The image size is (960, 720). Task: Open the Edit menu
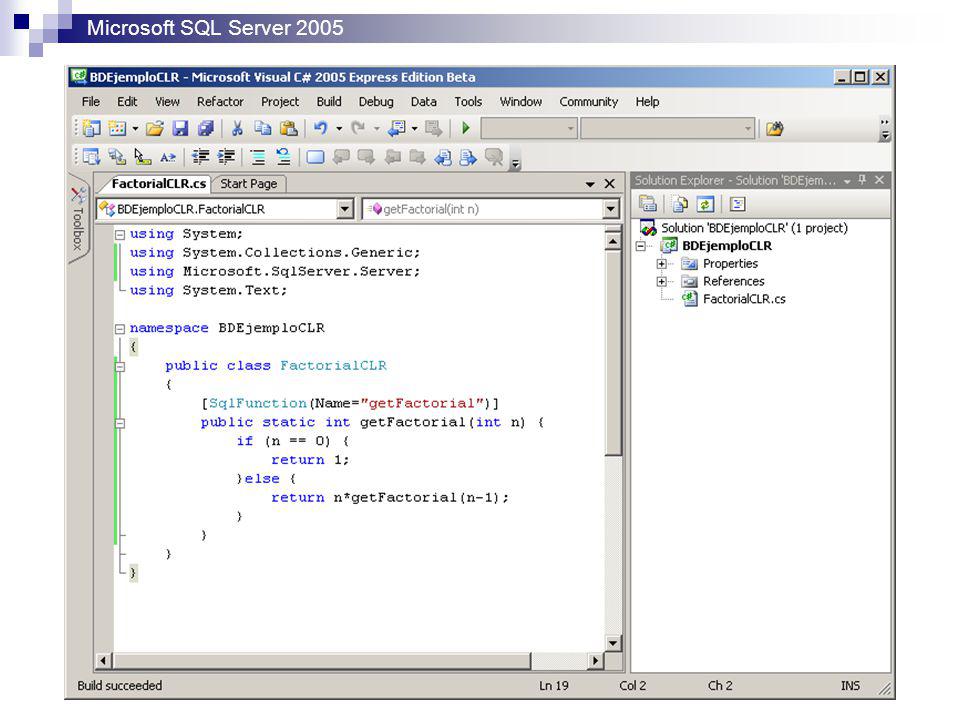pyautogui.click(x=127, y=102)
